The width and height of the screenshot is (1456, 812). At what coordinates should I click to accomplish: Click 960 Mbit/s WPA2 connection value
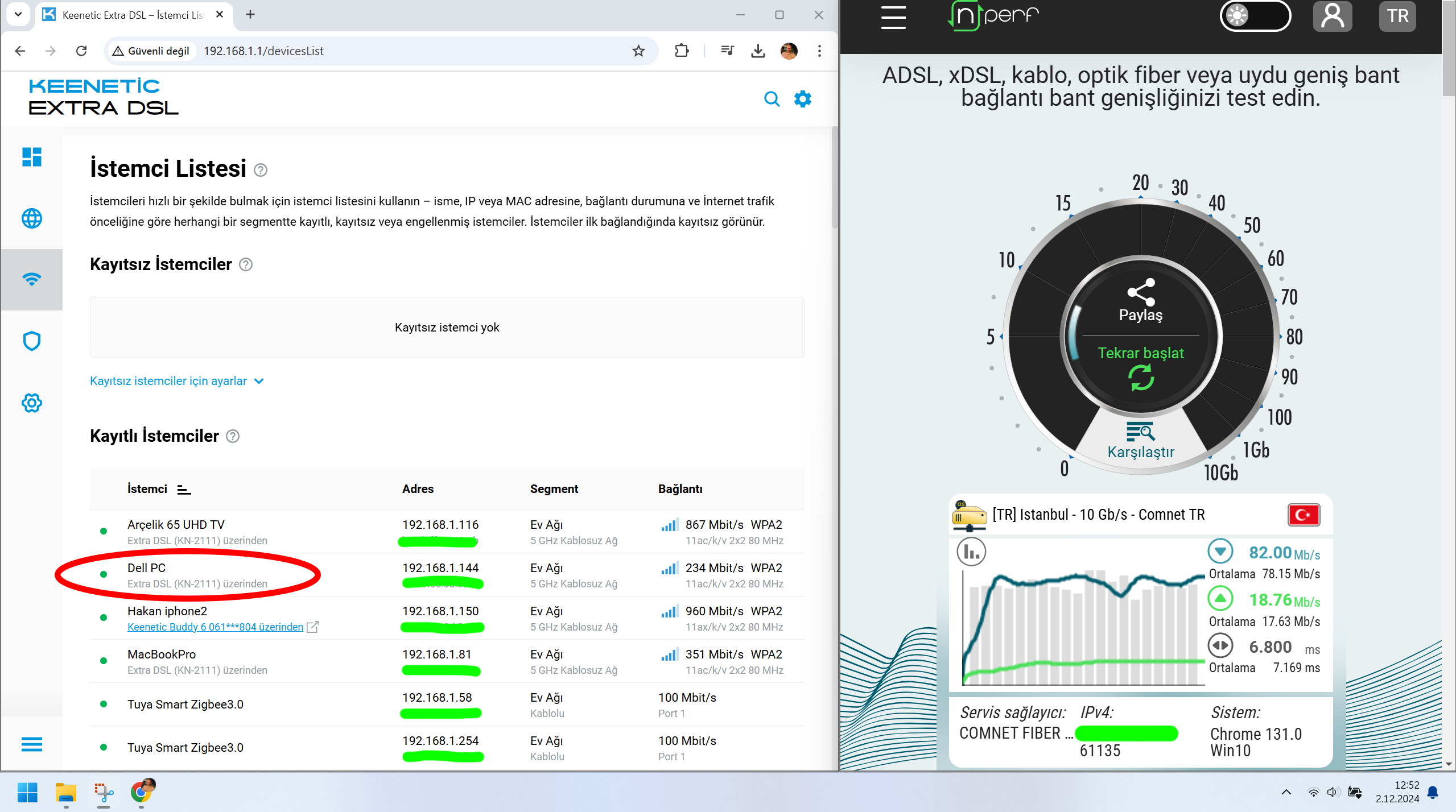[733, 611]
